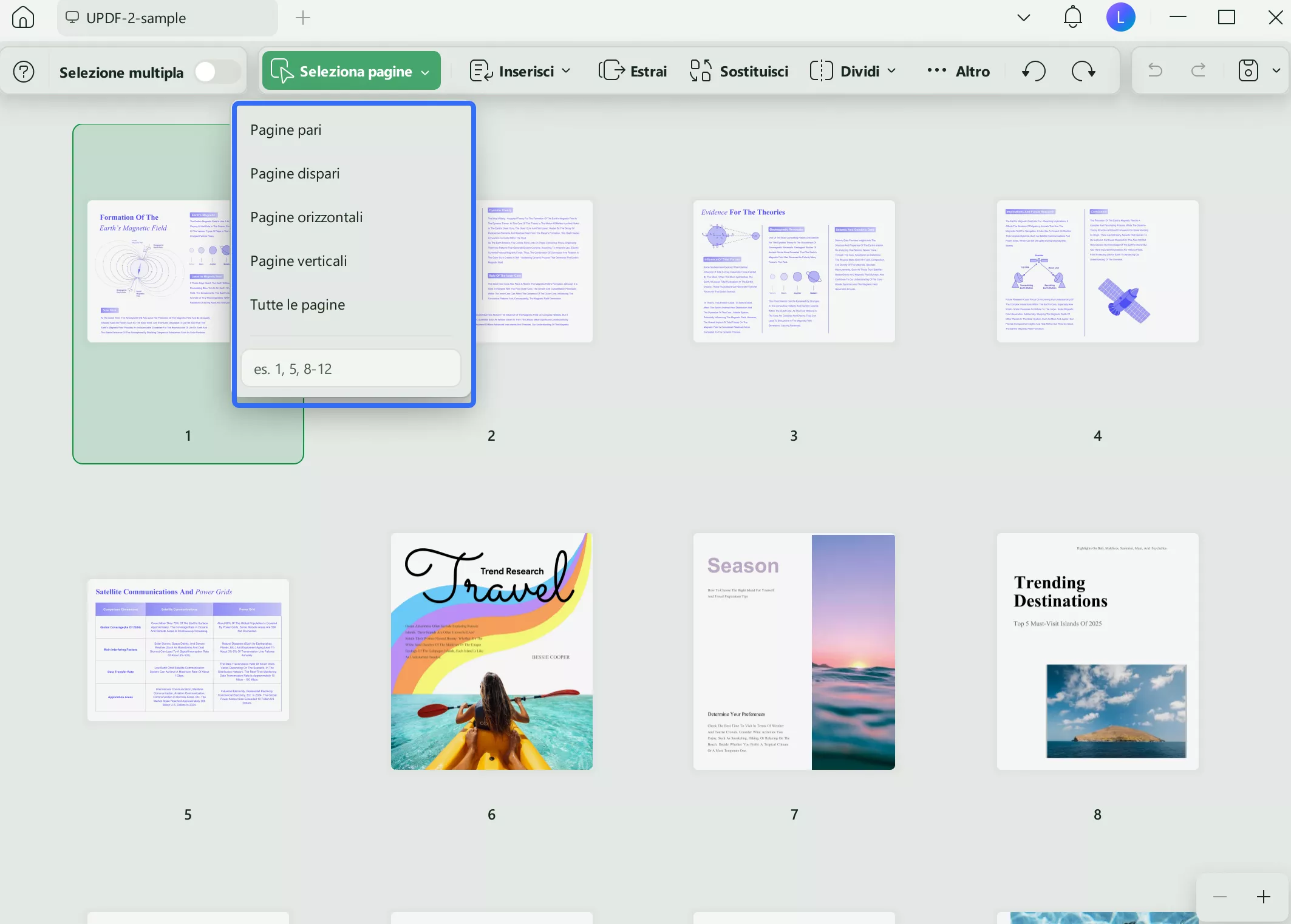Go to the home screen

point(23,17)
